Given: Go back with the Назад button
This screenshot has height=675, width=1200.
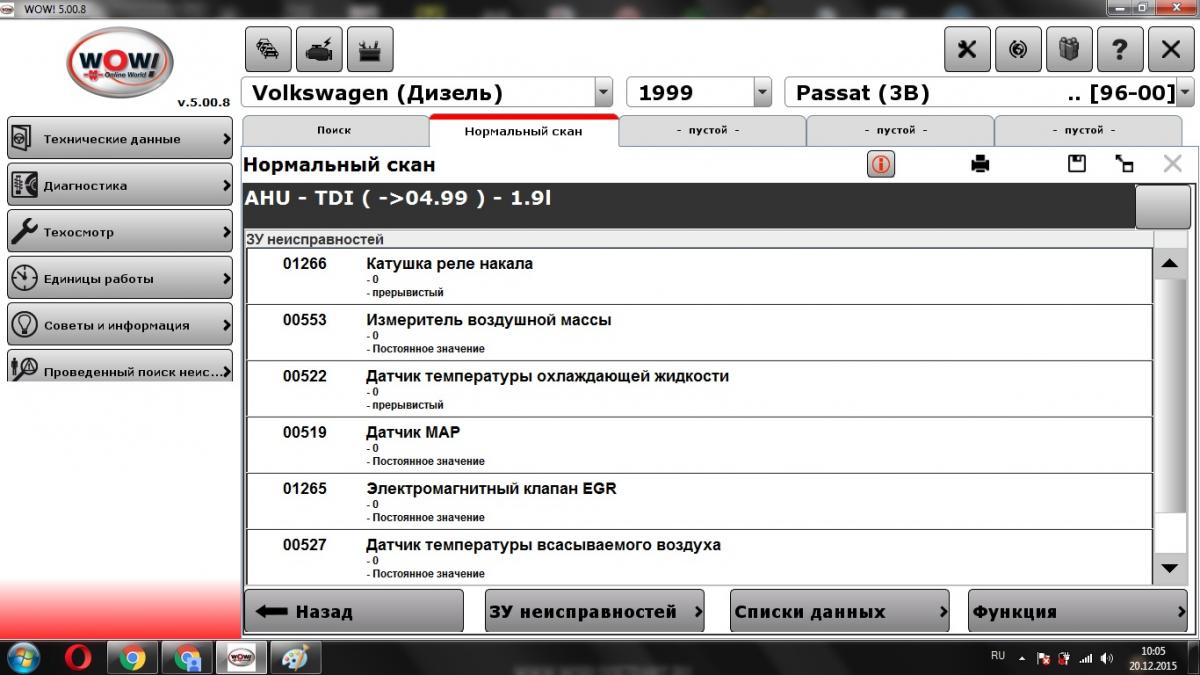Looking at the screenshot, I should click(354, 611).
